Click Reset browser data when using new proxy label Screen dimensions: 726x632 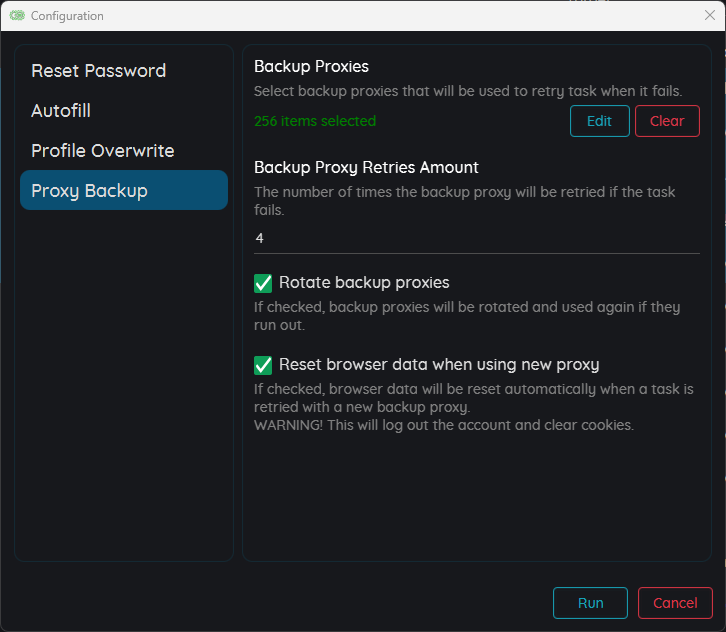(x=439, y=364)
